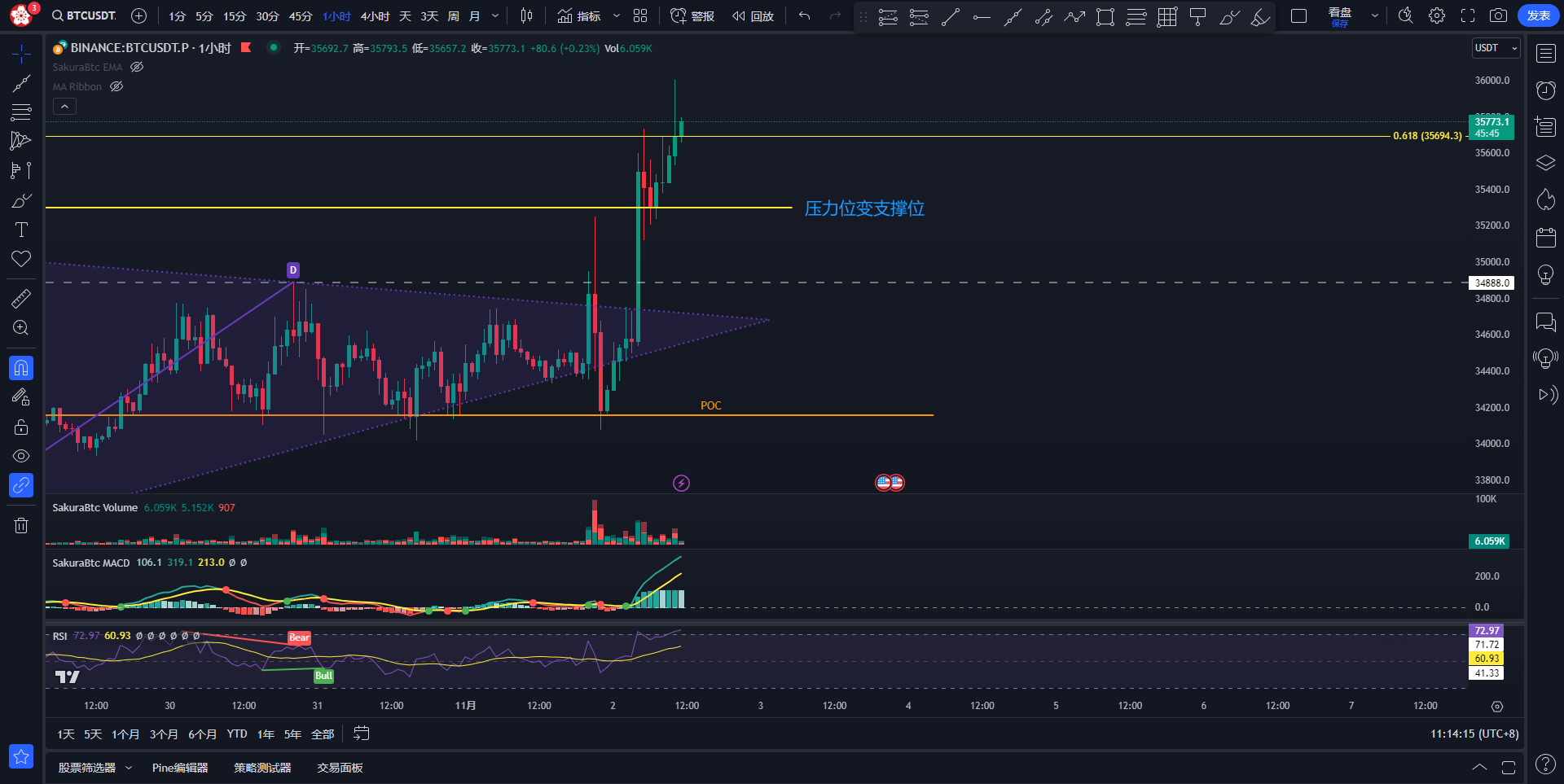Select the rectangle quick drawing tool
The width and height of the screenshot is (1564, 784).
[x=1105, y=17]
